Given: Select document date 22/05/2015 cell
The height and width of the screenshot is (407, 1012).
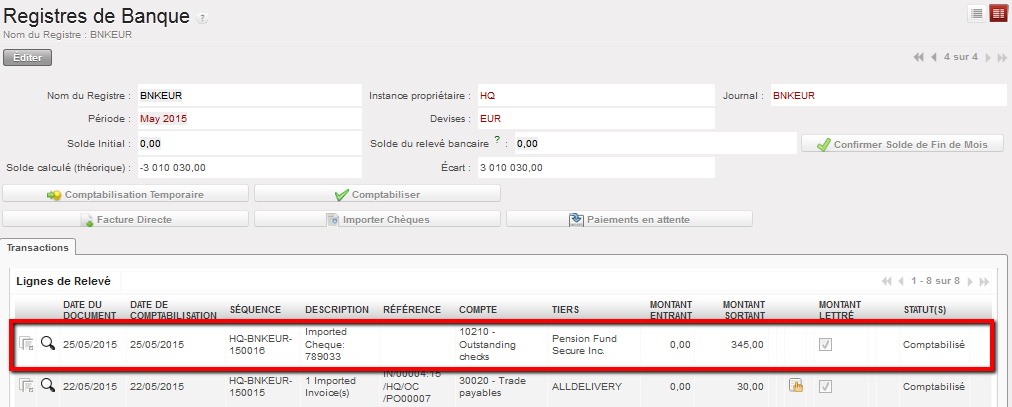Looking at the screenshot, I should (x=90, y=386).
